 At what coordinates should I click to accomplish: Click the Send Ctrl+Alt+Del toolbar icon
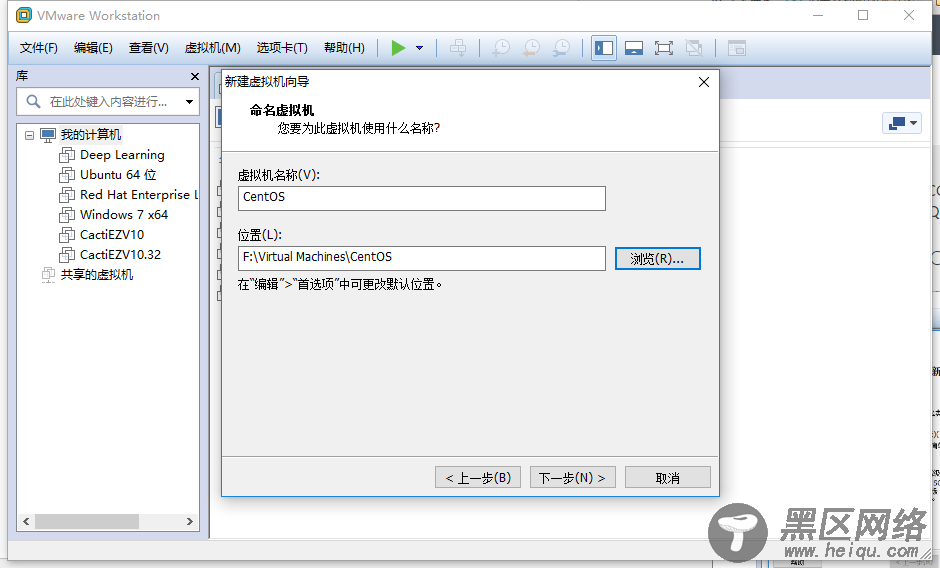click(458, 48)
